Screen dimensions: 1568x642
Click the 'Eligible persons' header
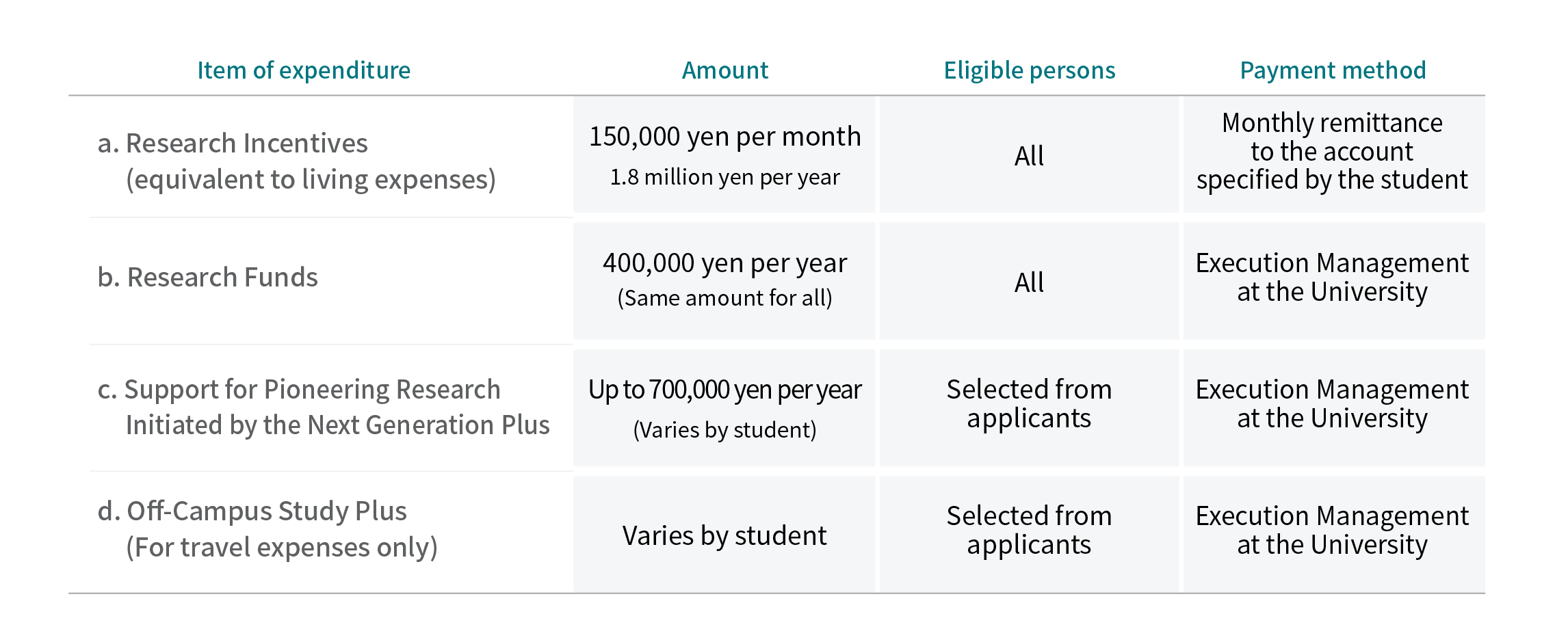coord(1030,70)
